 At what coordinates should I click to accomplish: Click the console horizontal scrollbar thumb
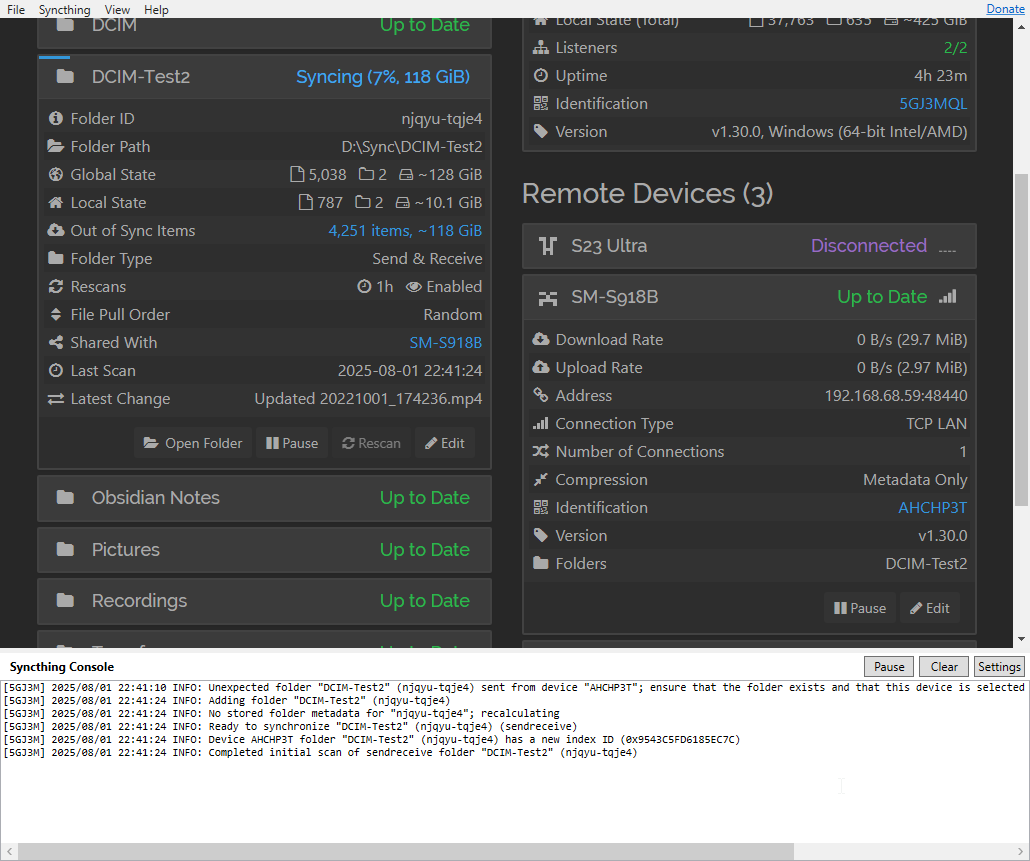pyautogui.click(x=405, y=851)
